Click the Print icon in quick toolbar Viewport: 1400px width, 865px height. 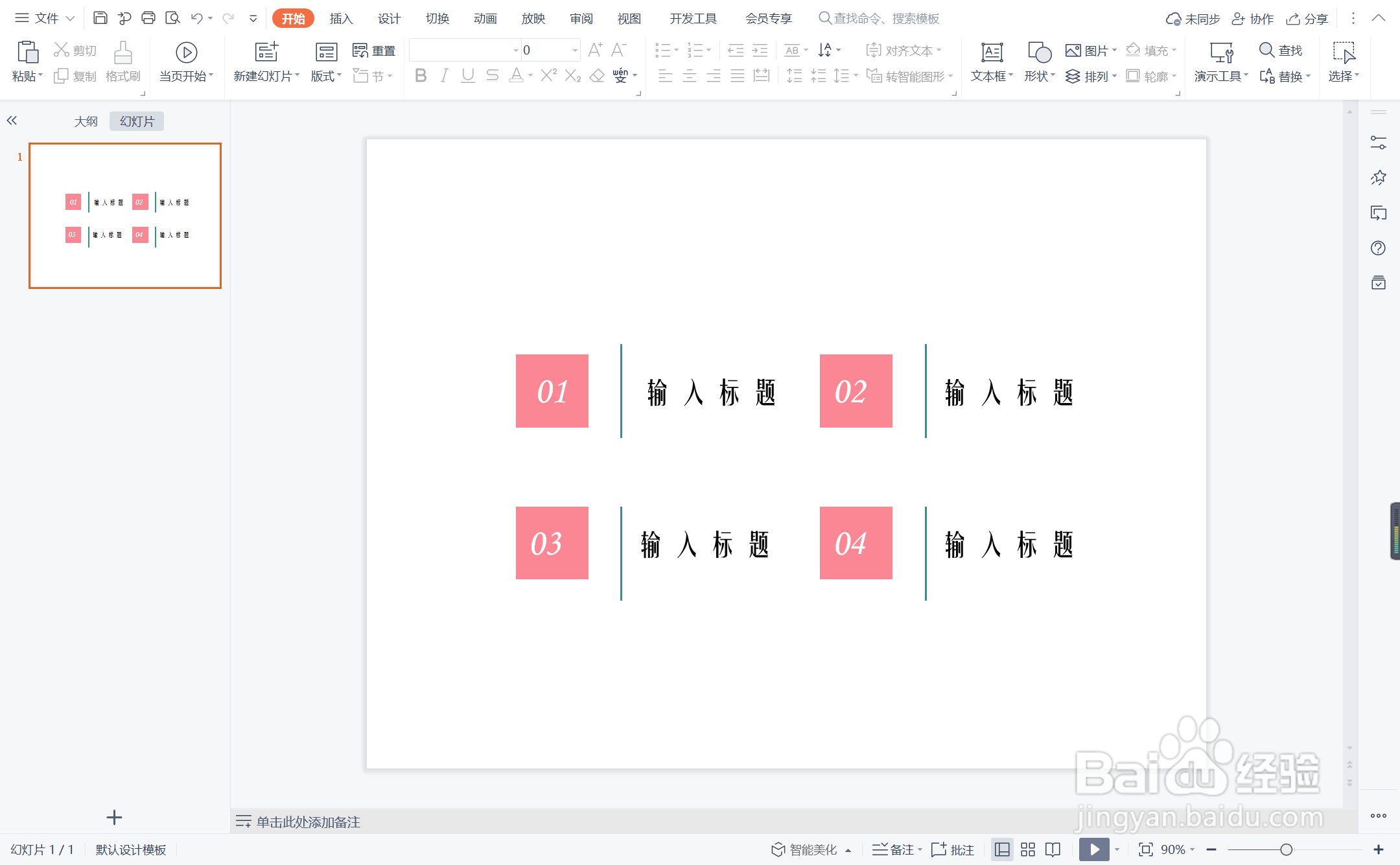148,18
